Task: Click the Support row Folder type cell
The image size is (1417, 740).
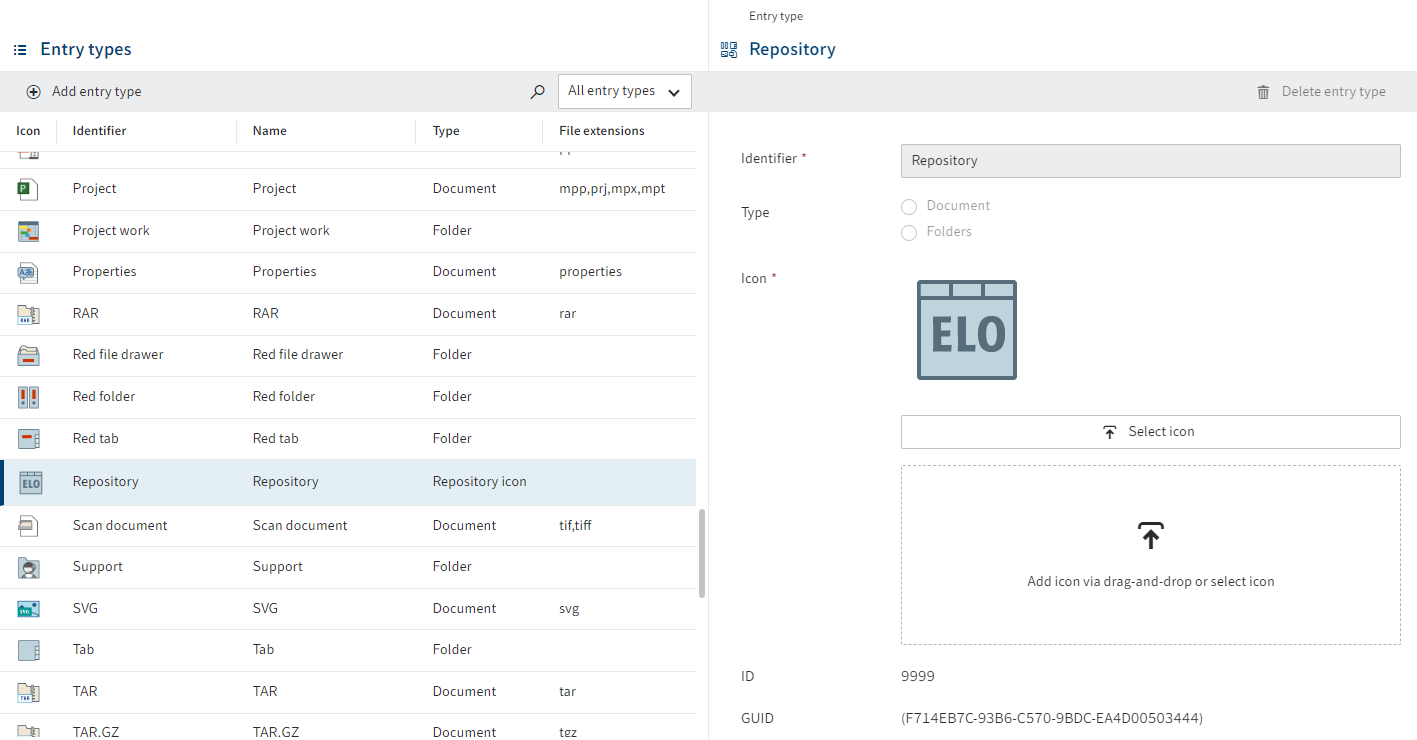Action: pos(452,567)
